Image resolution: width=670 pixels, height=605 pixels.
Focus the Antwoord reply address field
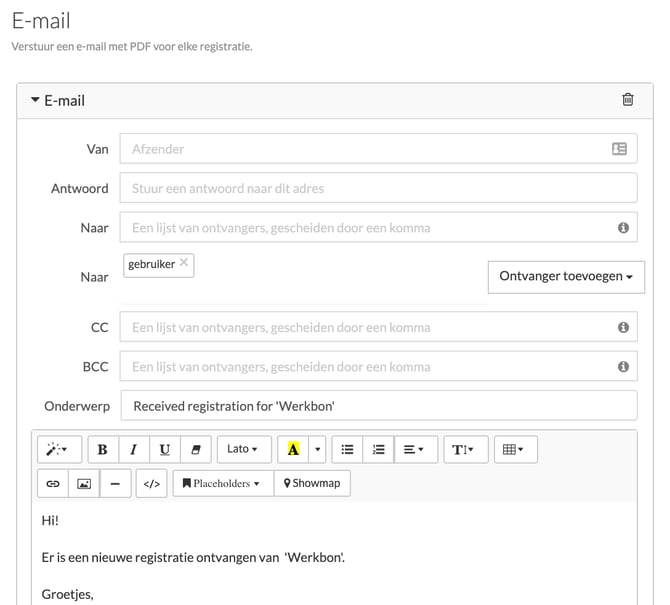click(x=378, y=188)
